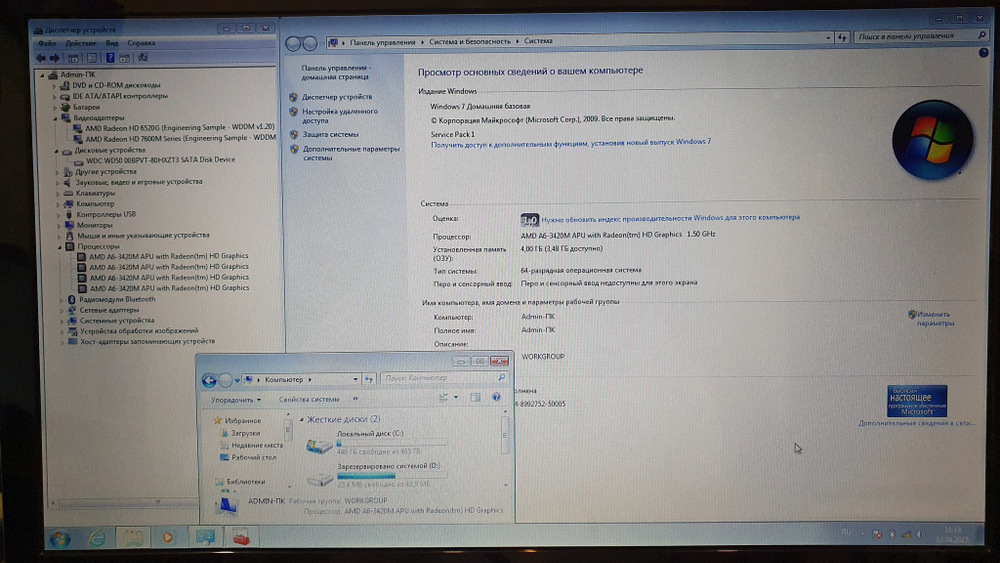Screen dimensions: 1000x563
Task: Click forward button in System window
Action: [309, 43]
